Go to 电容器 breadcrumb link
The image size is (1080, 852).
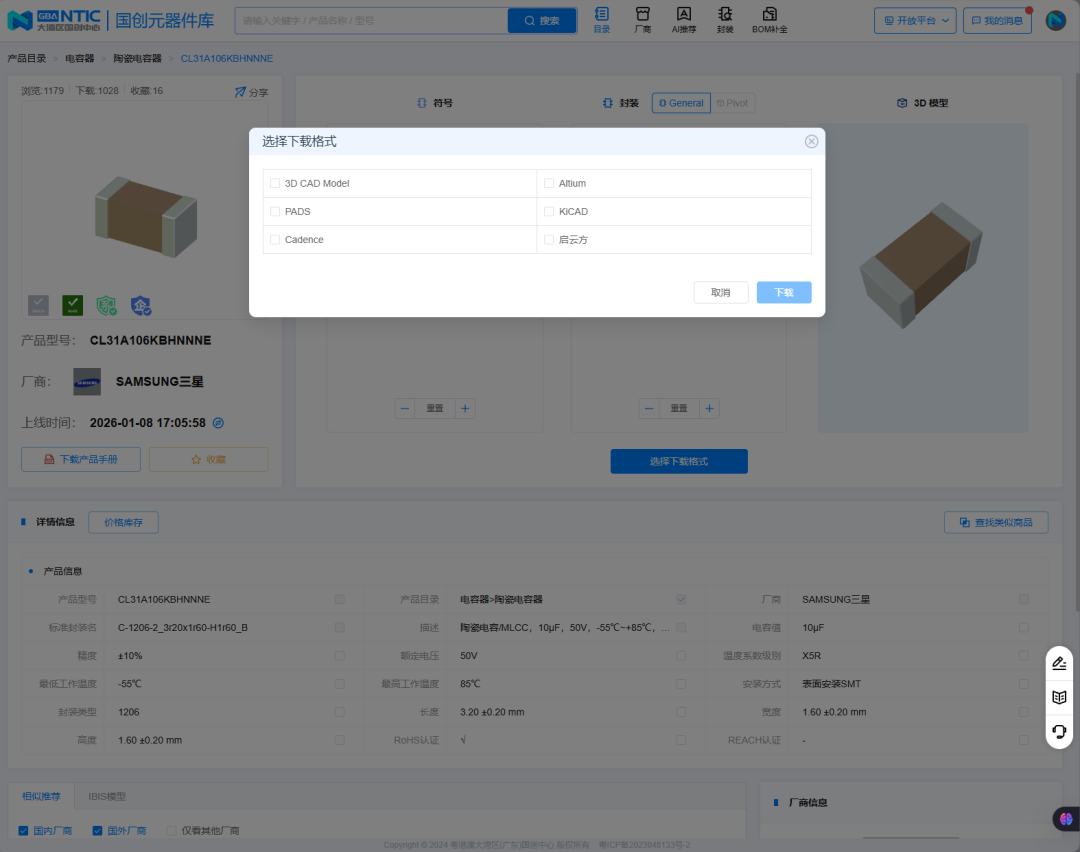[x=80, y=59]
